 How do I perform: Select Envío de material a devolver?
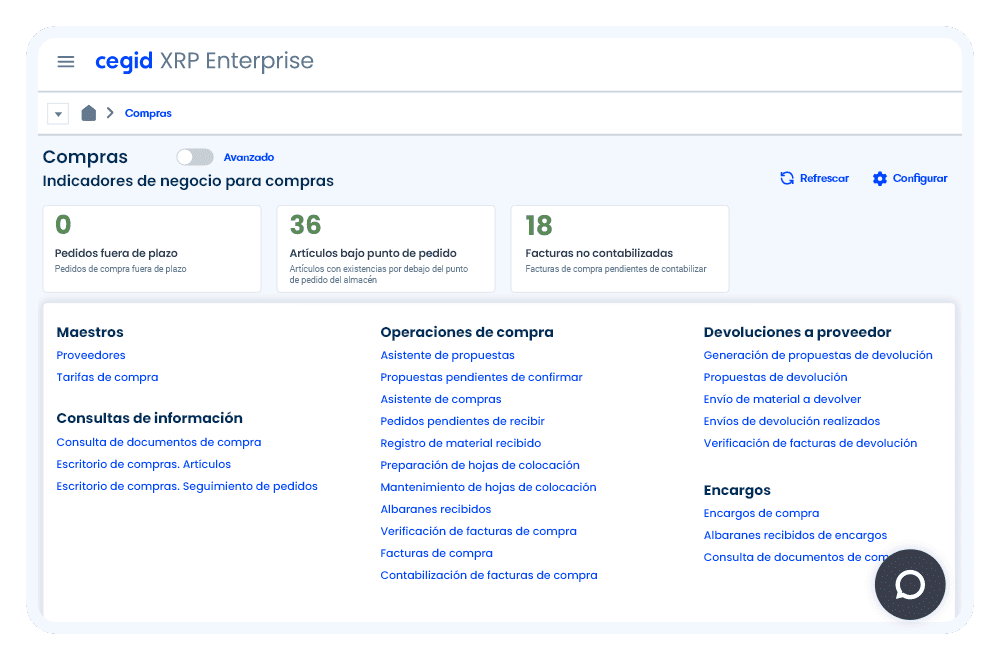coord(782,399)
